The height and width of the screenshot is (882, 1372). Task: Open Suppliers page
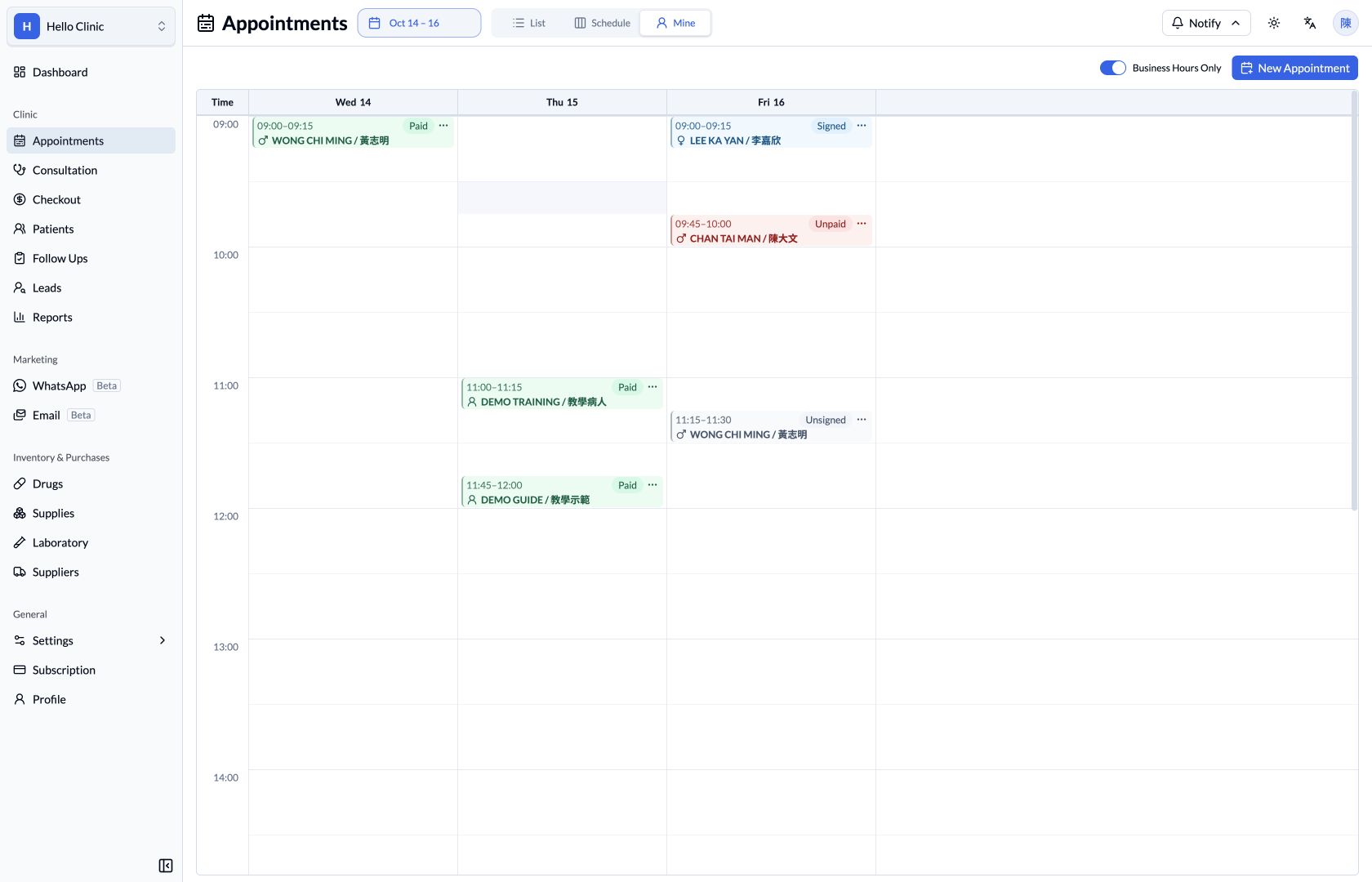tap(91, 572)
